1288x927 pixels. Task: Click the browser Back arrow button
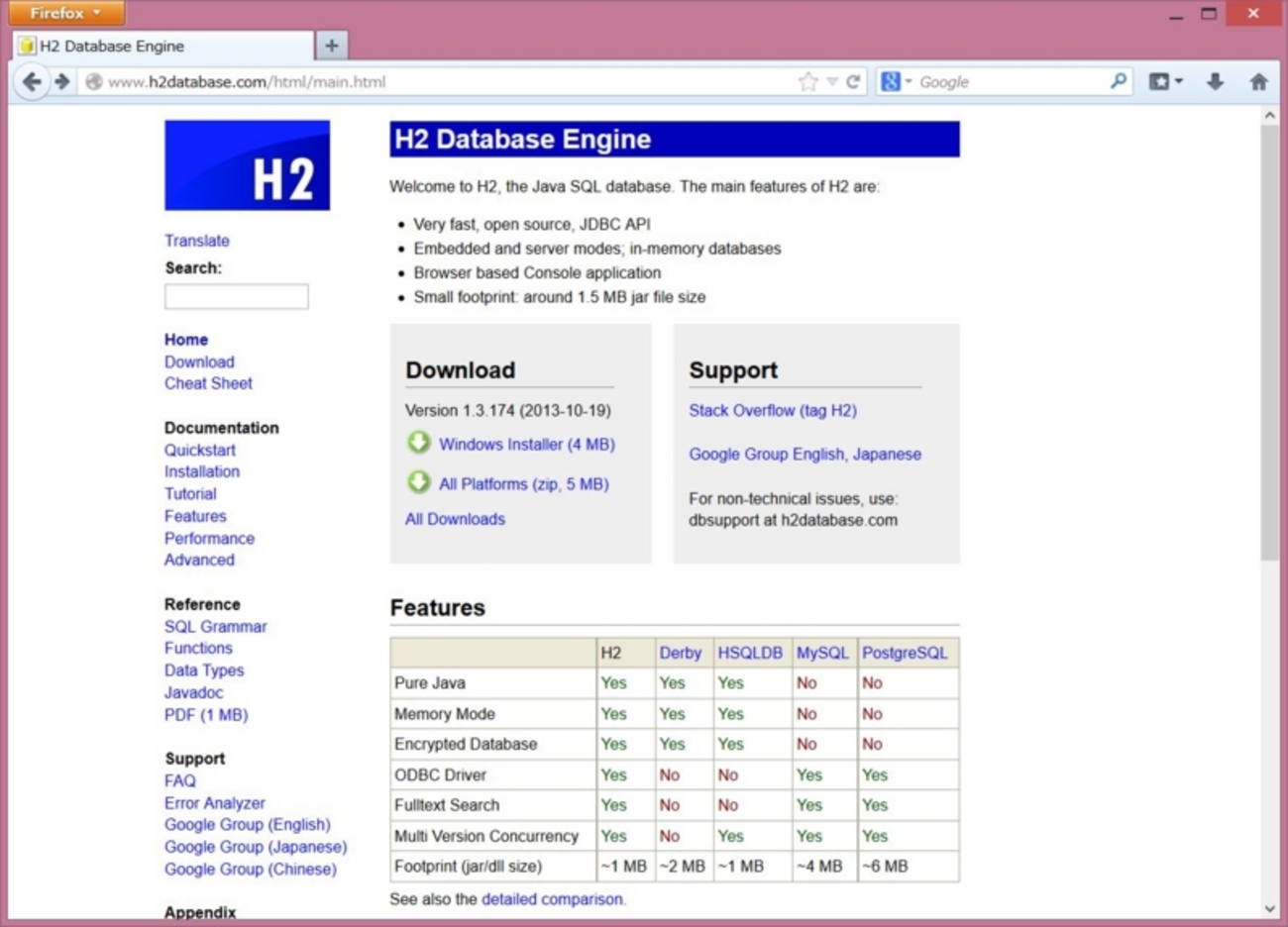32,82
